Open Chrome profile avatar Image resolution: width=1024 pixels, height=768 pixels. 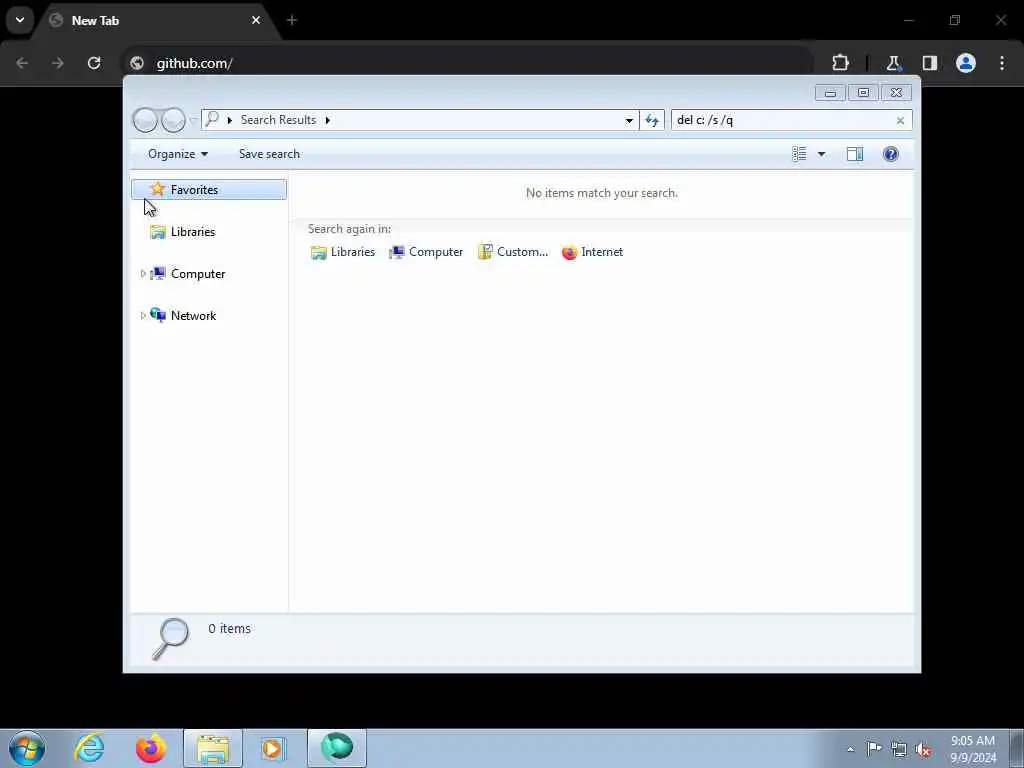[966, 63]
